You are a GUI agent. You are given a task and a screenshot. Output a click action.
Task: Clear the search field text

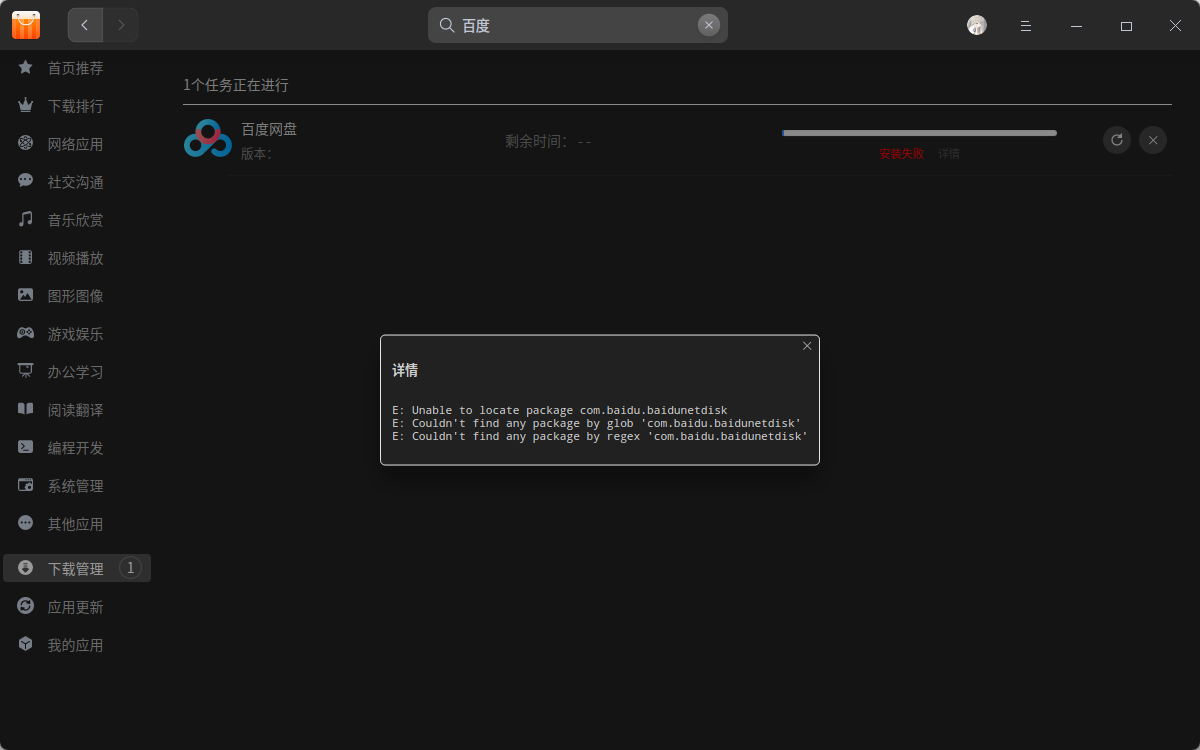[709, 25]
